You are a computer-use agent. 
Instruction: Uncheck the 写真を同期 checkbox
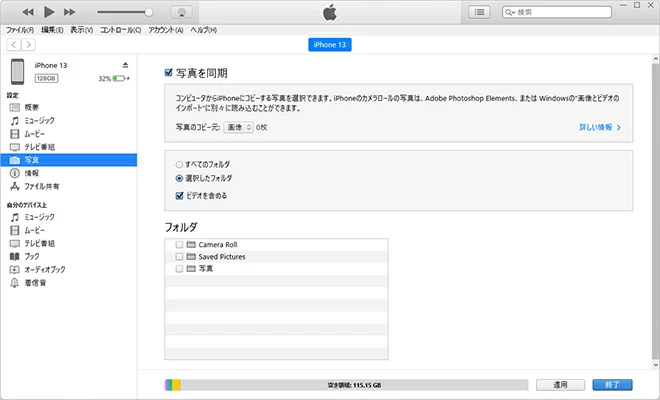click(168, 73)
